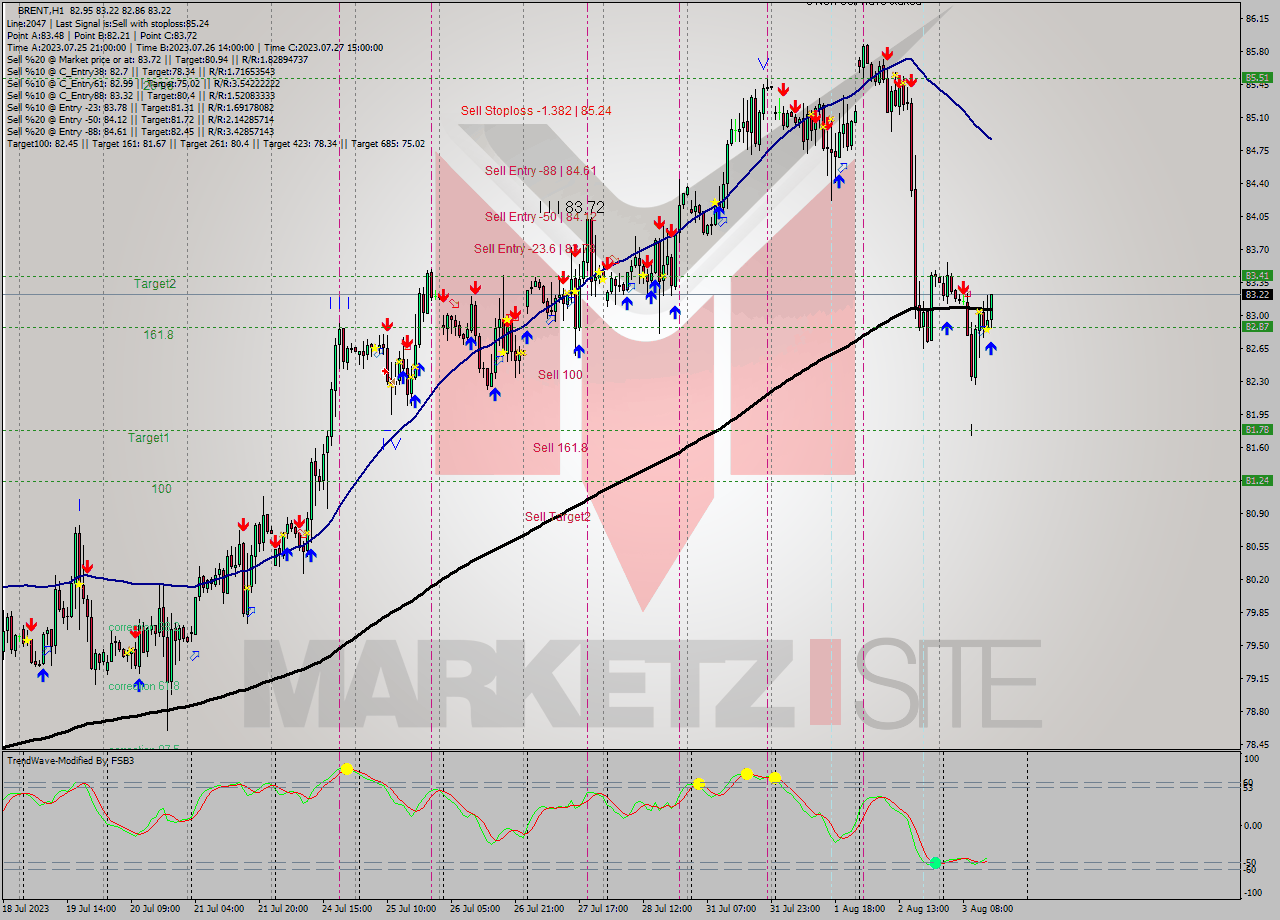1280x920 pixels.
Task: Click the red 'Sell 100' label
Action: pyautogui.click(x=560, y=375)
